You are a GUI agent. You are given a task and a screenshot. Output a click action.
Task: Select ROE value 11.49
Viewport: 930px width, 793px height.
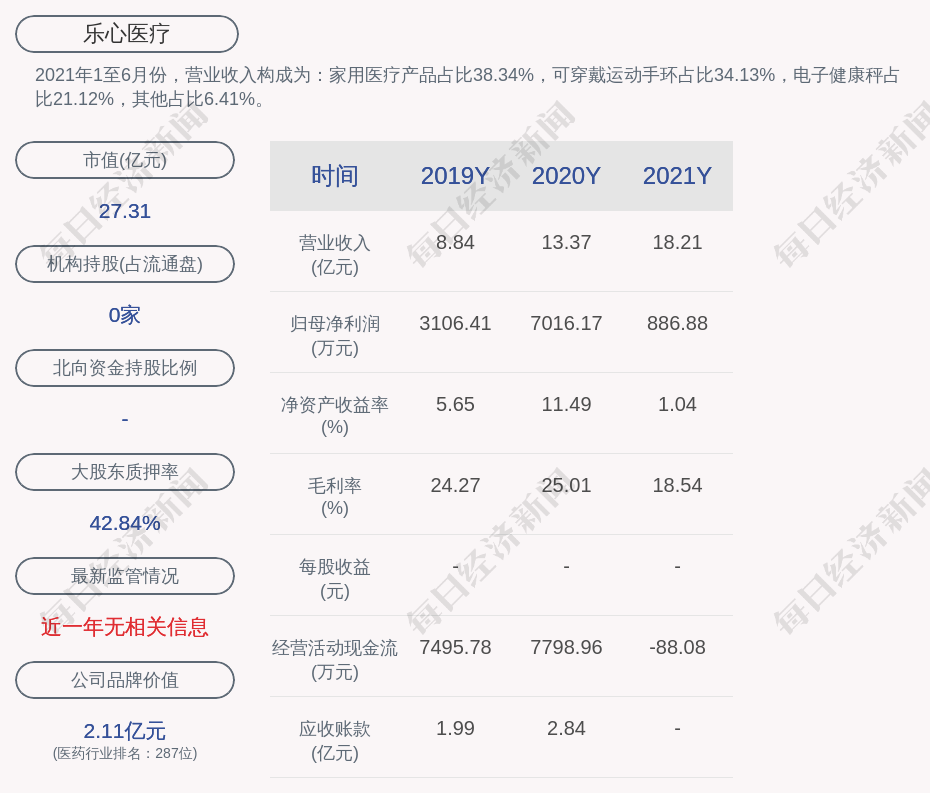pyautogui.click(x=566, y=405)
